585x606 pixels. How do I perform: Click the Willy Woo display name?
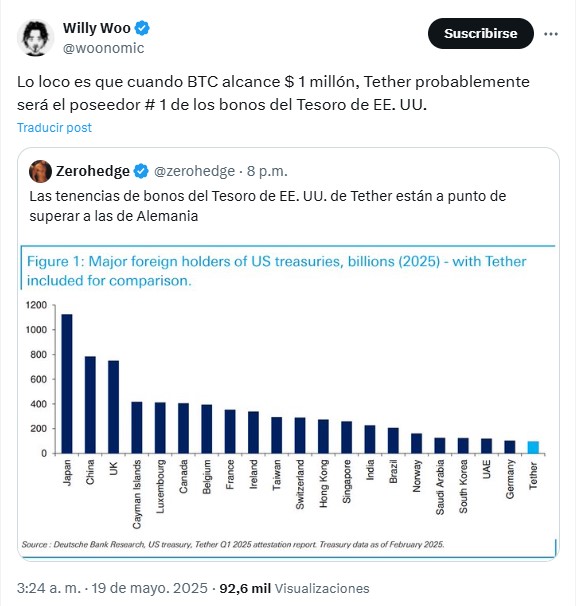pos(97,28)
